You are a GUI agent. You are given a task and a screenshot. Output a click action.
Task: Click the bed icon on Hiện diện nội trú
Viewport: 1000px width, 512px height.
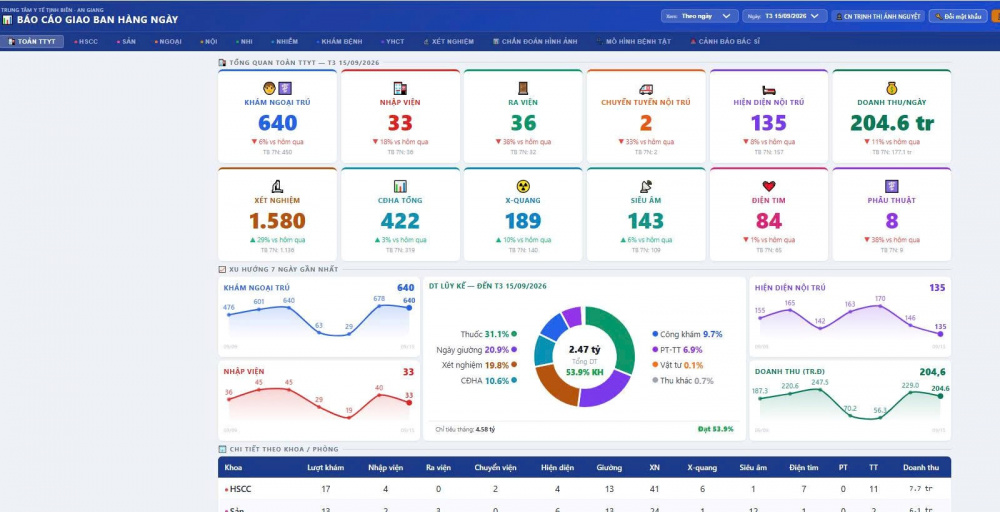click(768, 90)
